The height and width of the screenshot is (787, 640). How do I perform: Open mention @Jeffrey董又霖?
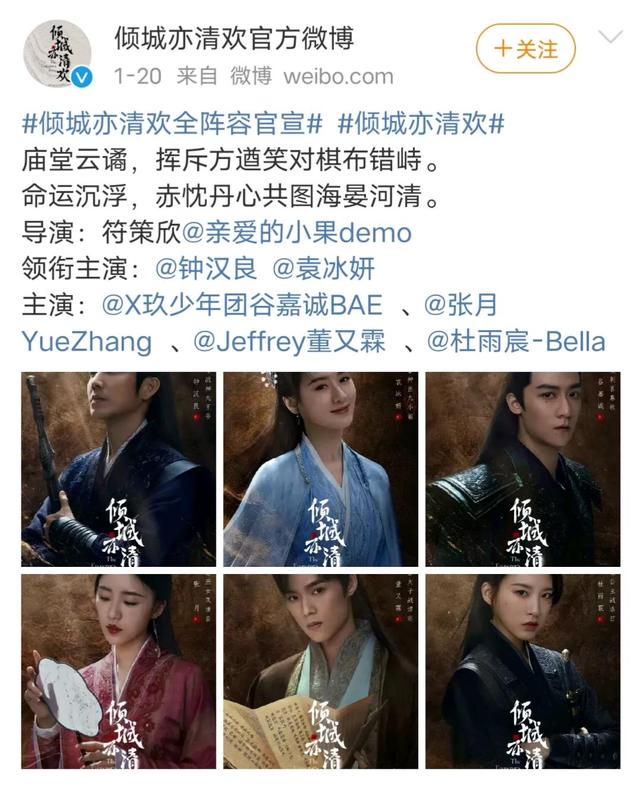pos(289,341)
